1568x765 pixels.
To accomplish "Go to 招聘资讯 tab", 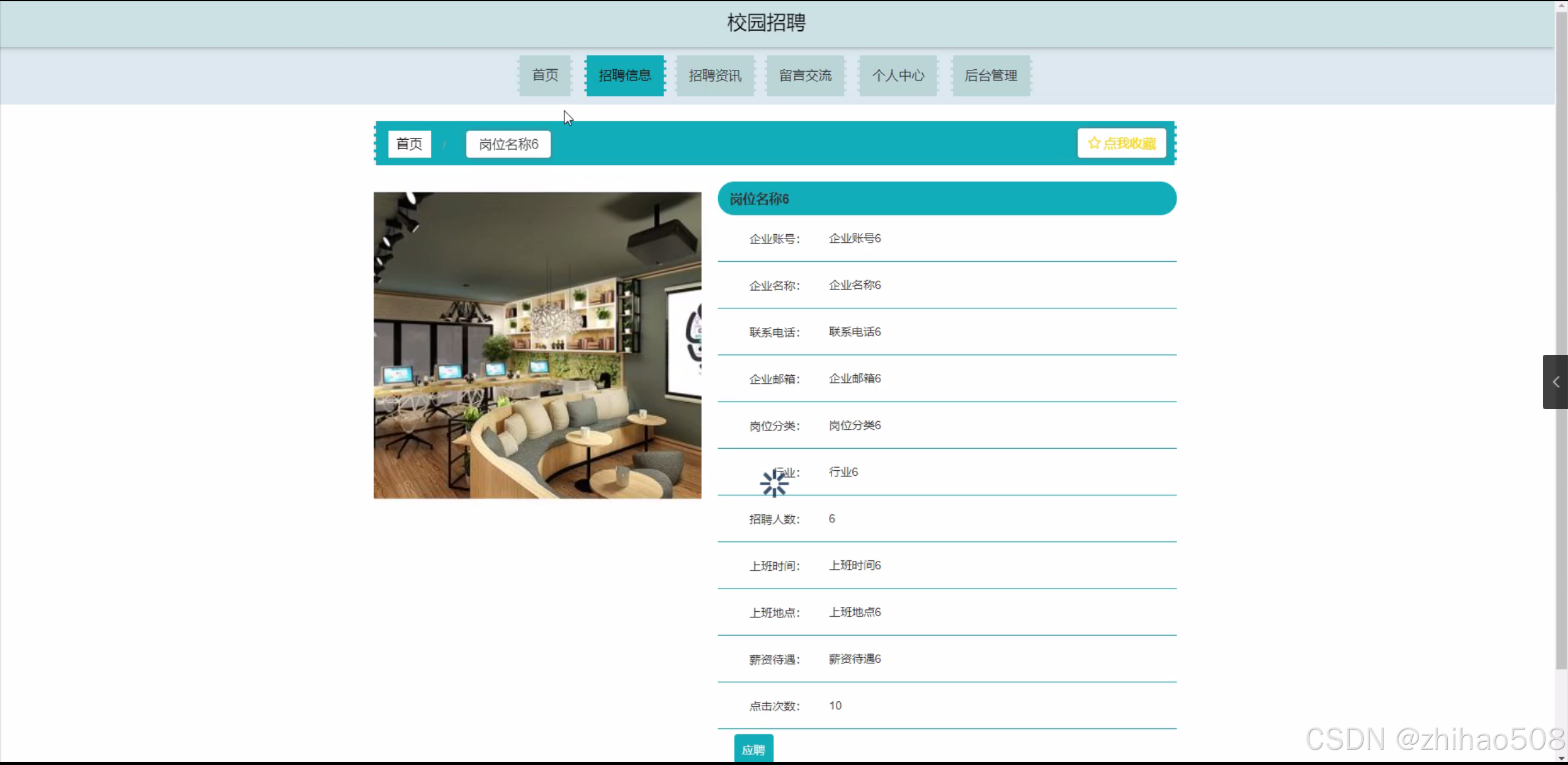I will pos(714,75).
